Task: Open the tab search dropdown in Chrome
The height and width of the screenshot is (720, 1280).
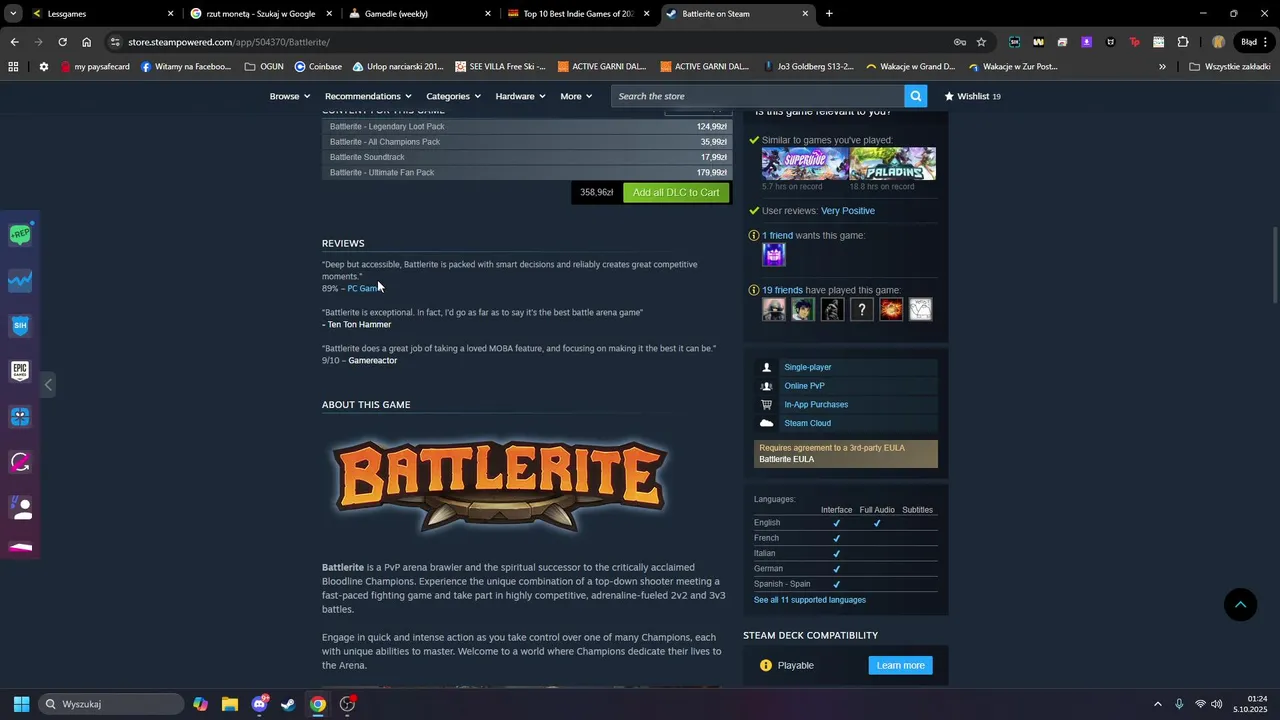Action: (13, 13)
